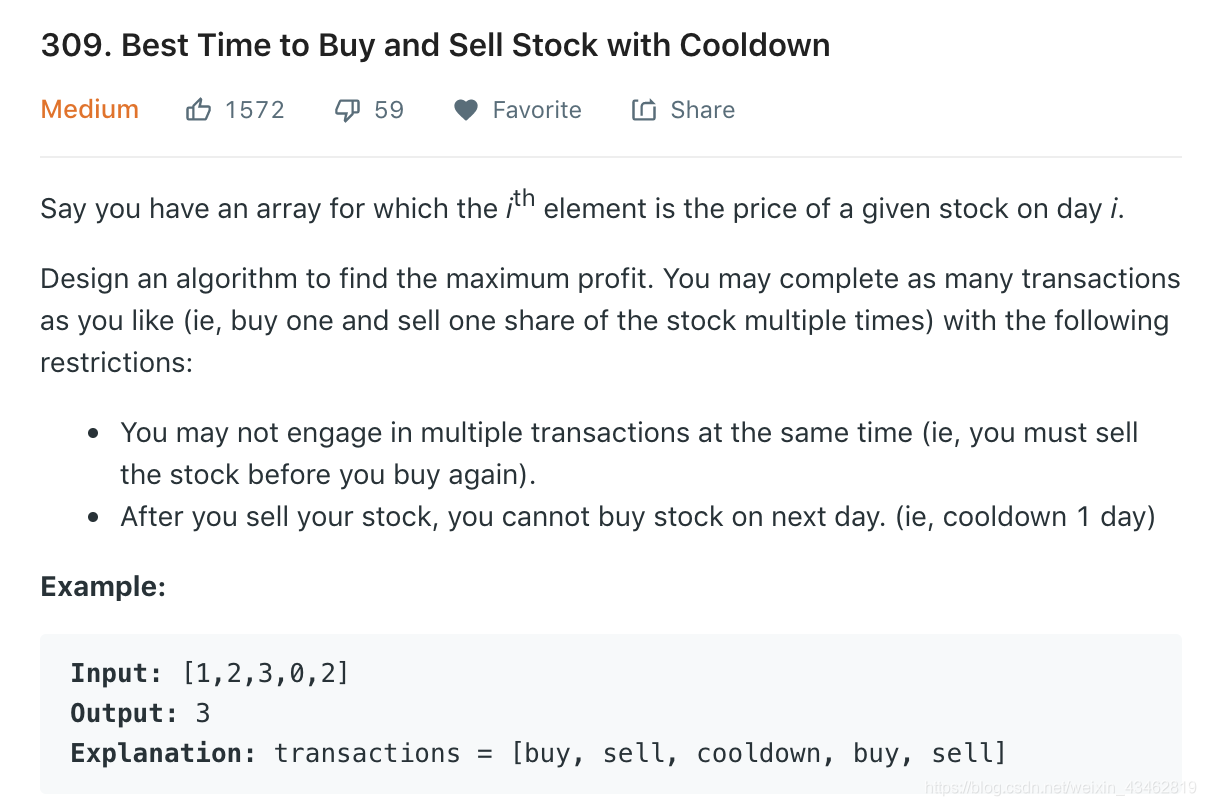Click the Favorite text label
The width and height of the screenshot is (1206, 806).
point(536,110)
